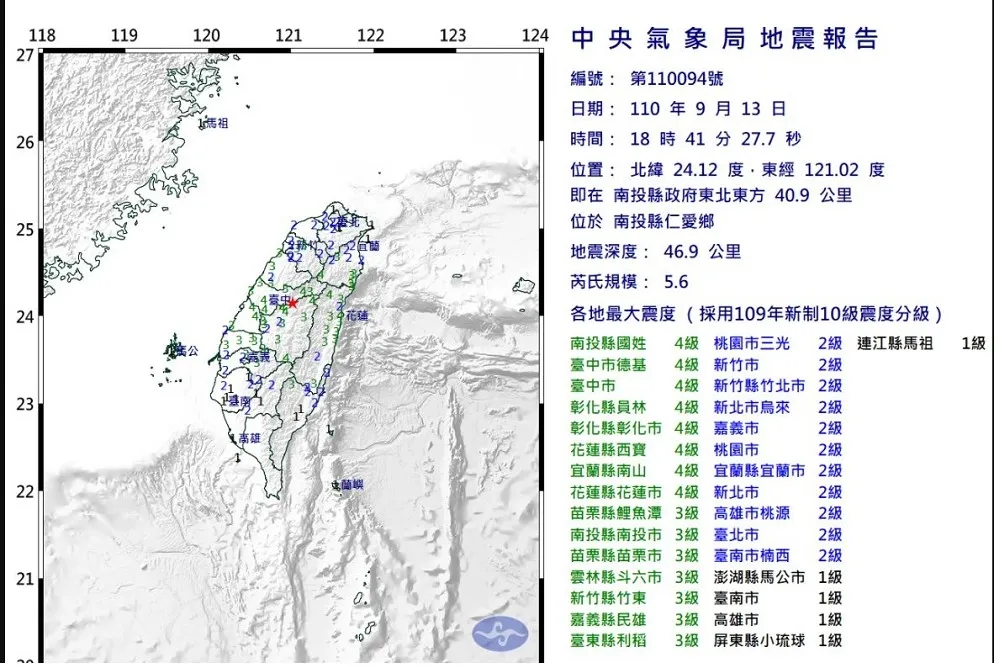Click the 彰化縣彰化市 4級 row
The height and width of the screenshot is (666, 1000).
pyautogui.click(x=635, y=428)
